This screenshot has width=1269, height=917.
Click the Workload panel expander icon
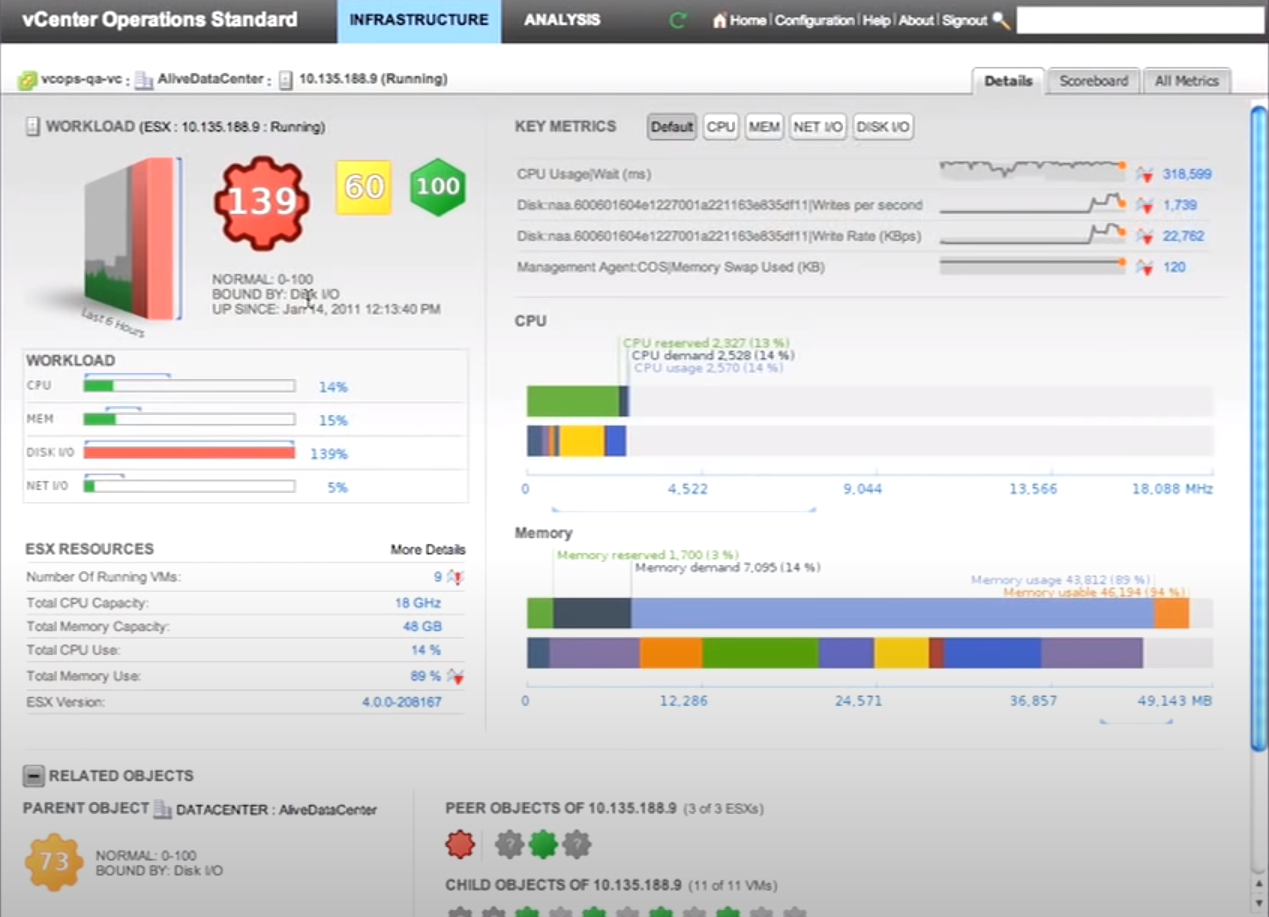31,127
